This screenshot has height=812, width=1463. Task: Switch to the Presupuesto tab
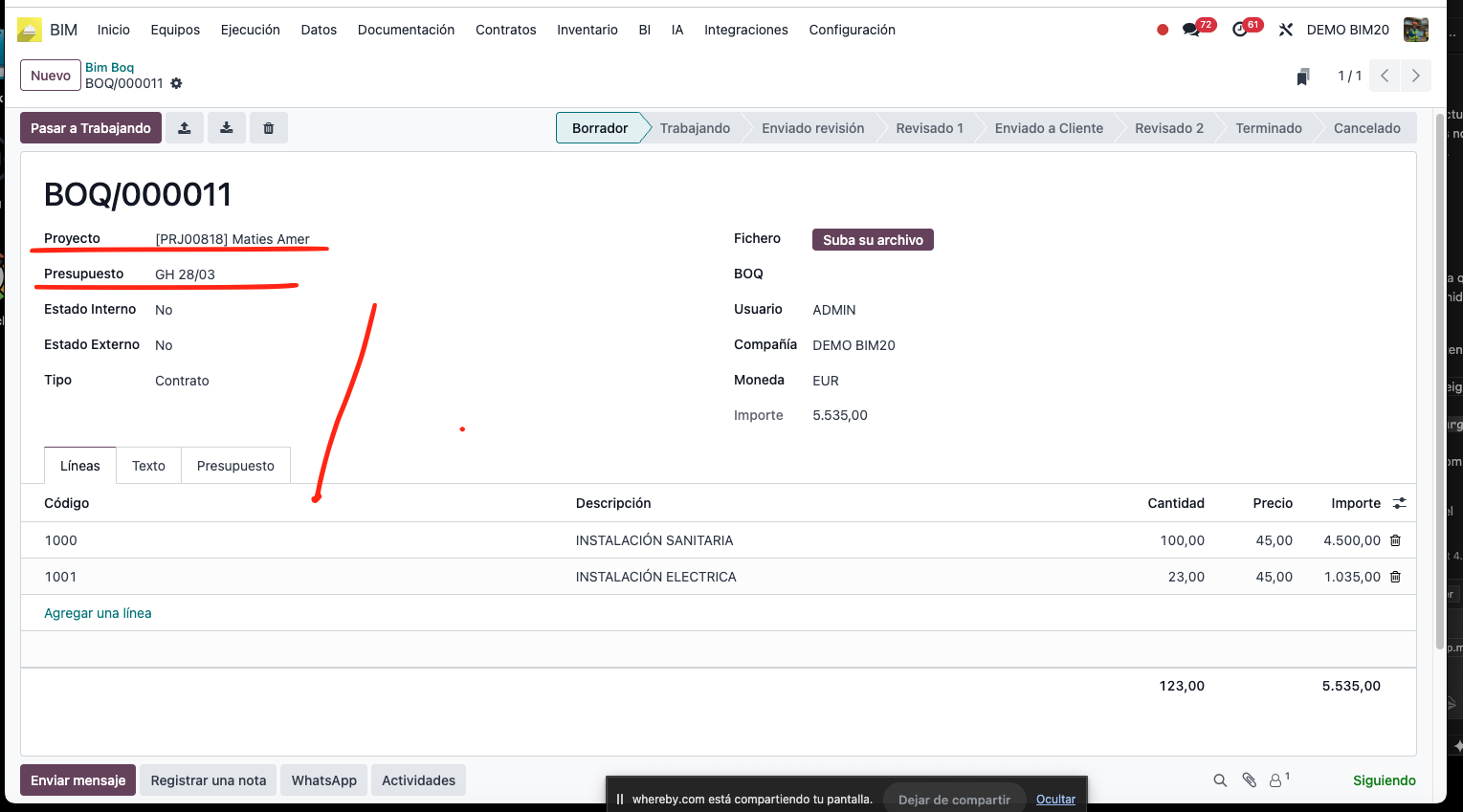coord(235,466)
